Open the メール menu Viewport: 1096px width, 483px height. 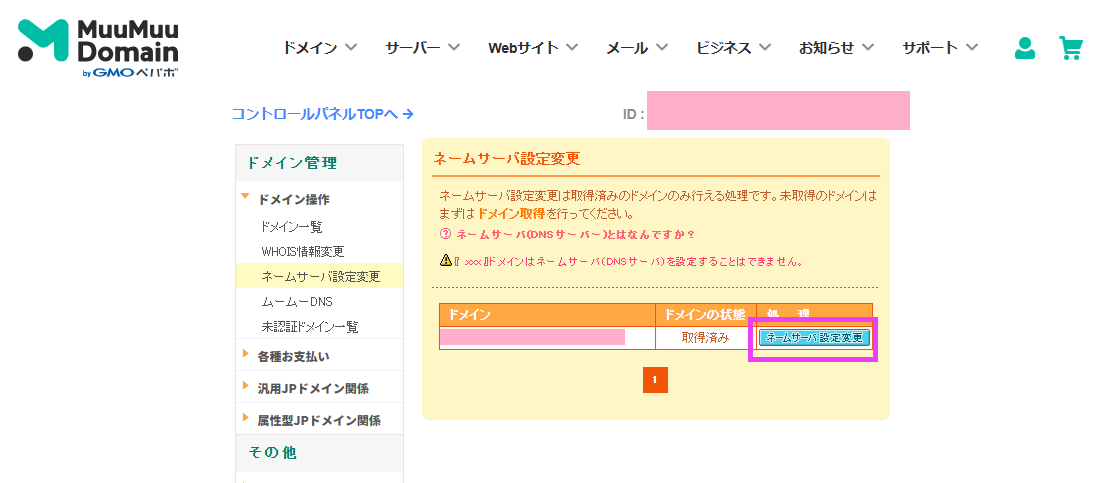coord(637,48)
